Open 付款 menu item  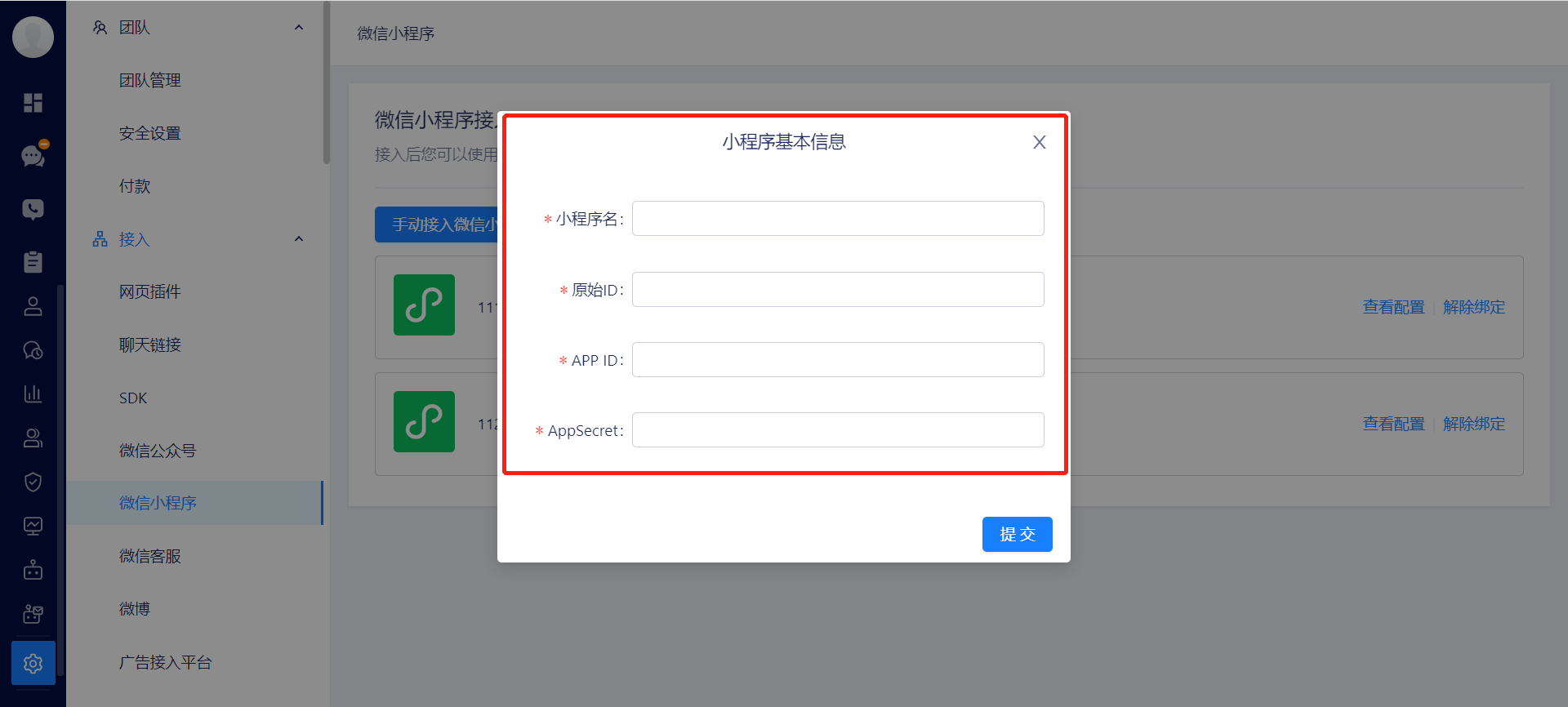(135, 187)
